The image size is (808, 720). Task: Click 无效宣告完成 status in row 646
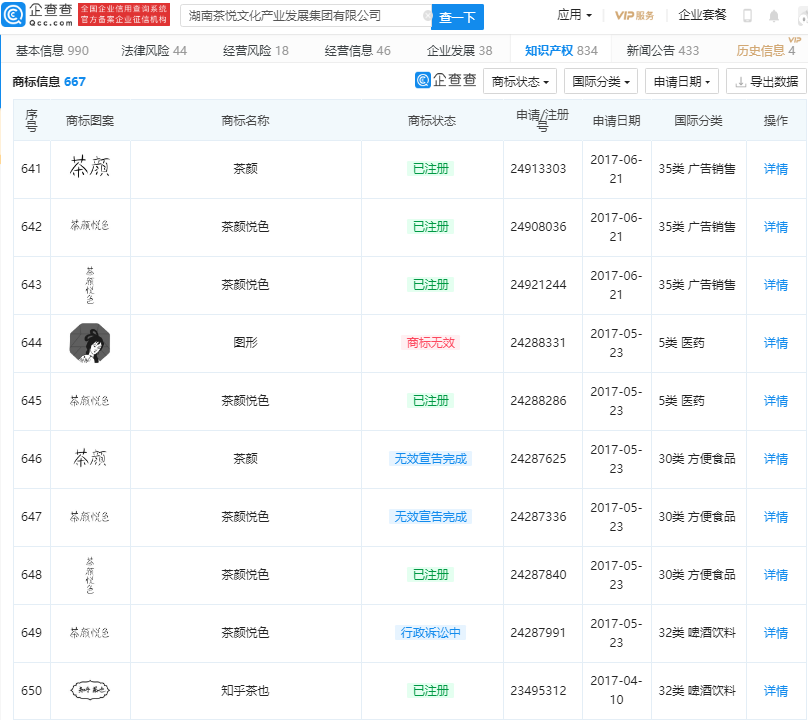[x=431, y=459]
